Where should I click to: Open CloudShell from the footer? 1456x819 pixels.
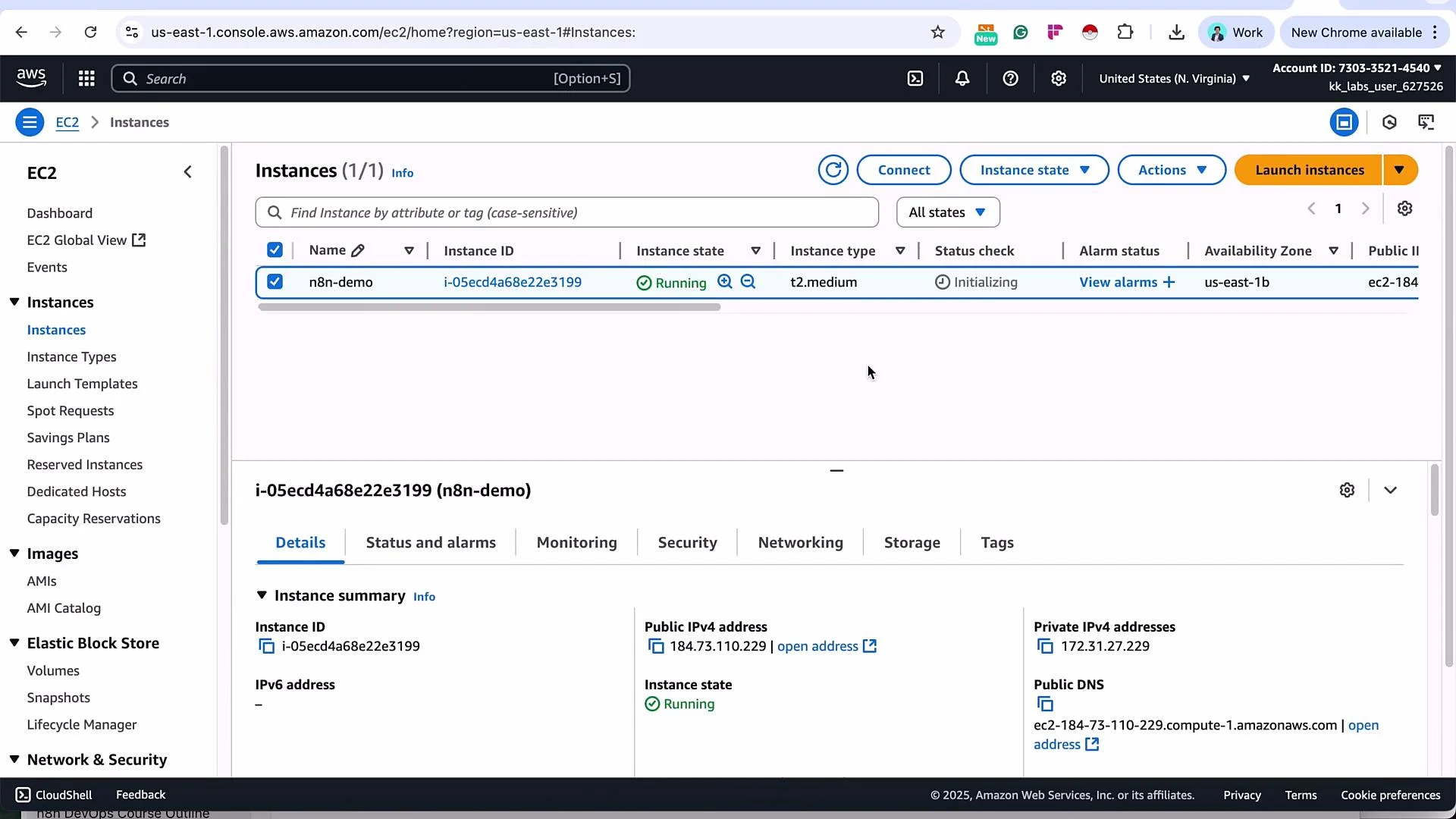click(x=54, y=795)
